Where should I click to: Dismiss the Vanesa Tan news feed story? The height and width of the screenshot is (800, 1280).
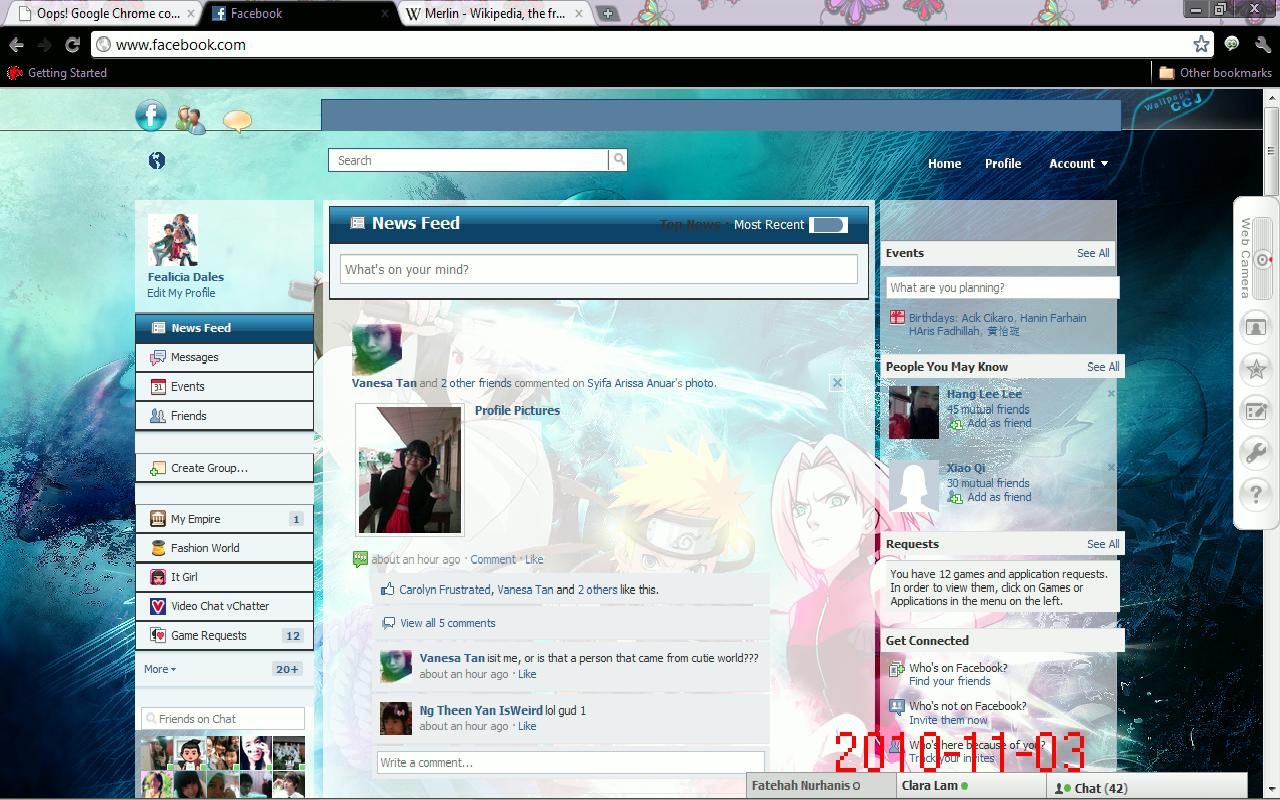tap(837, 383)
